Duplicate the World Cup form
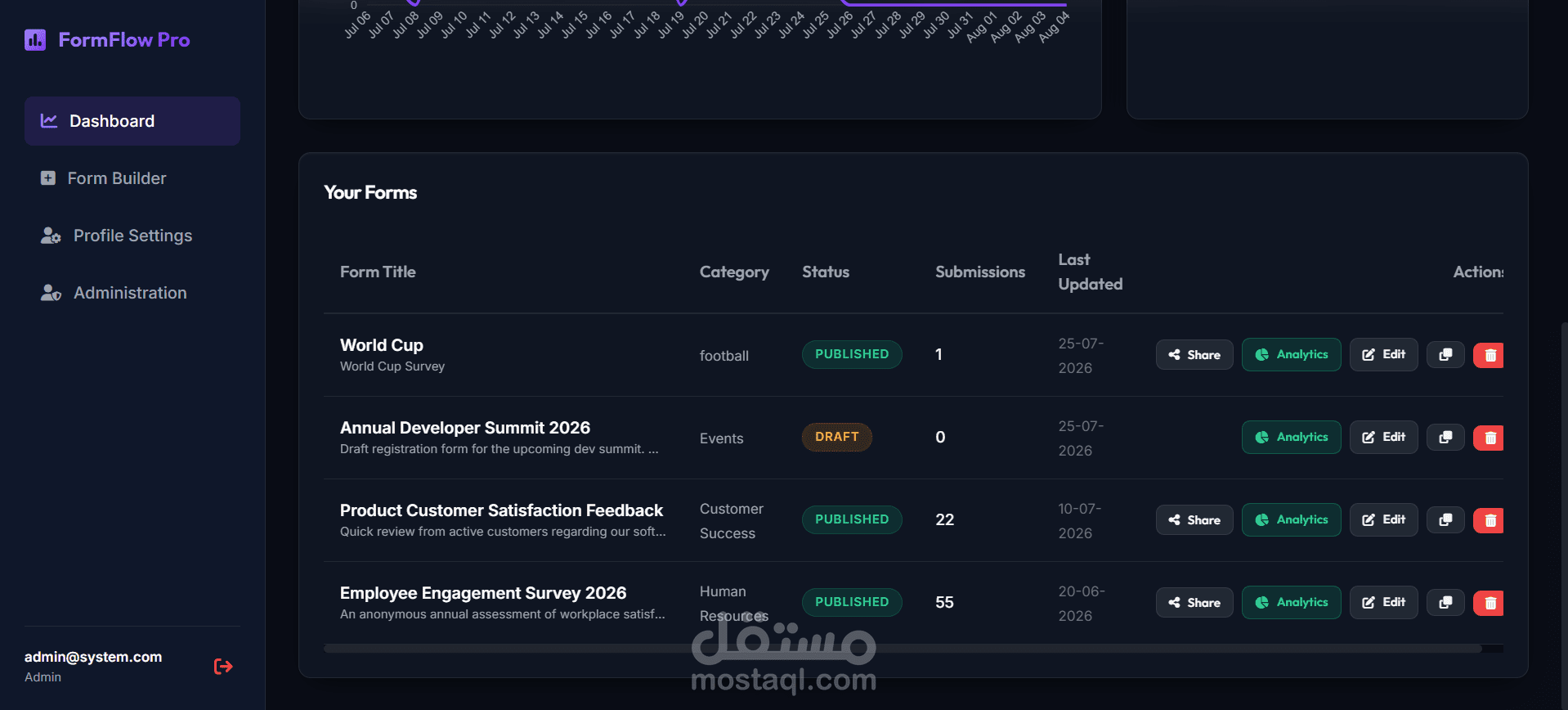 [x=1445, y=355]
